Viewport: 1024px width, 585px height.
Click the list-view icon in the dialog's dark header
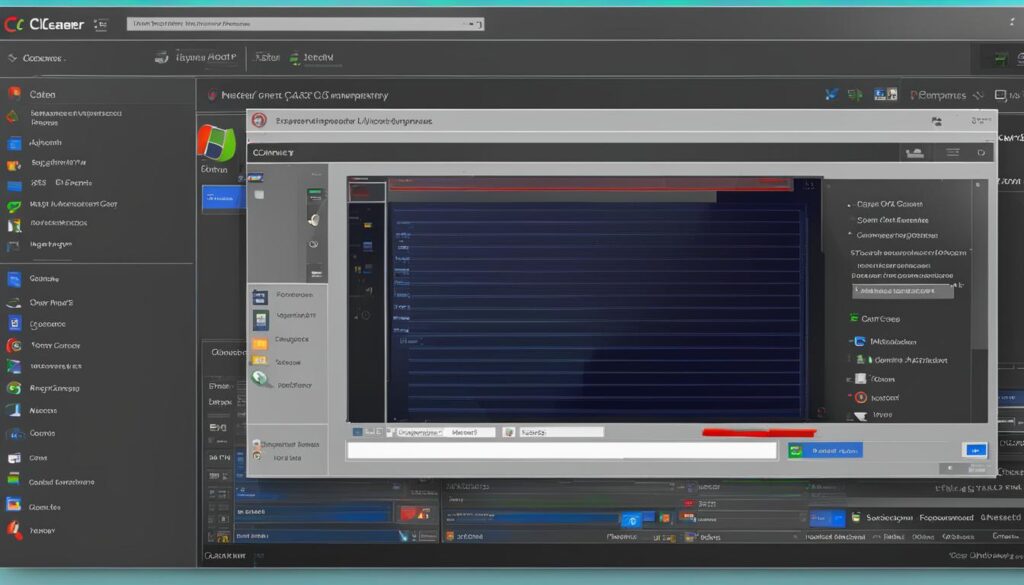pos(953,152)
